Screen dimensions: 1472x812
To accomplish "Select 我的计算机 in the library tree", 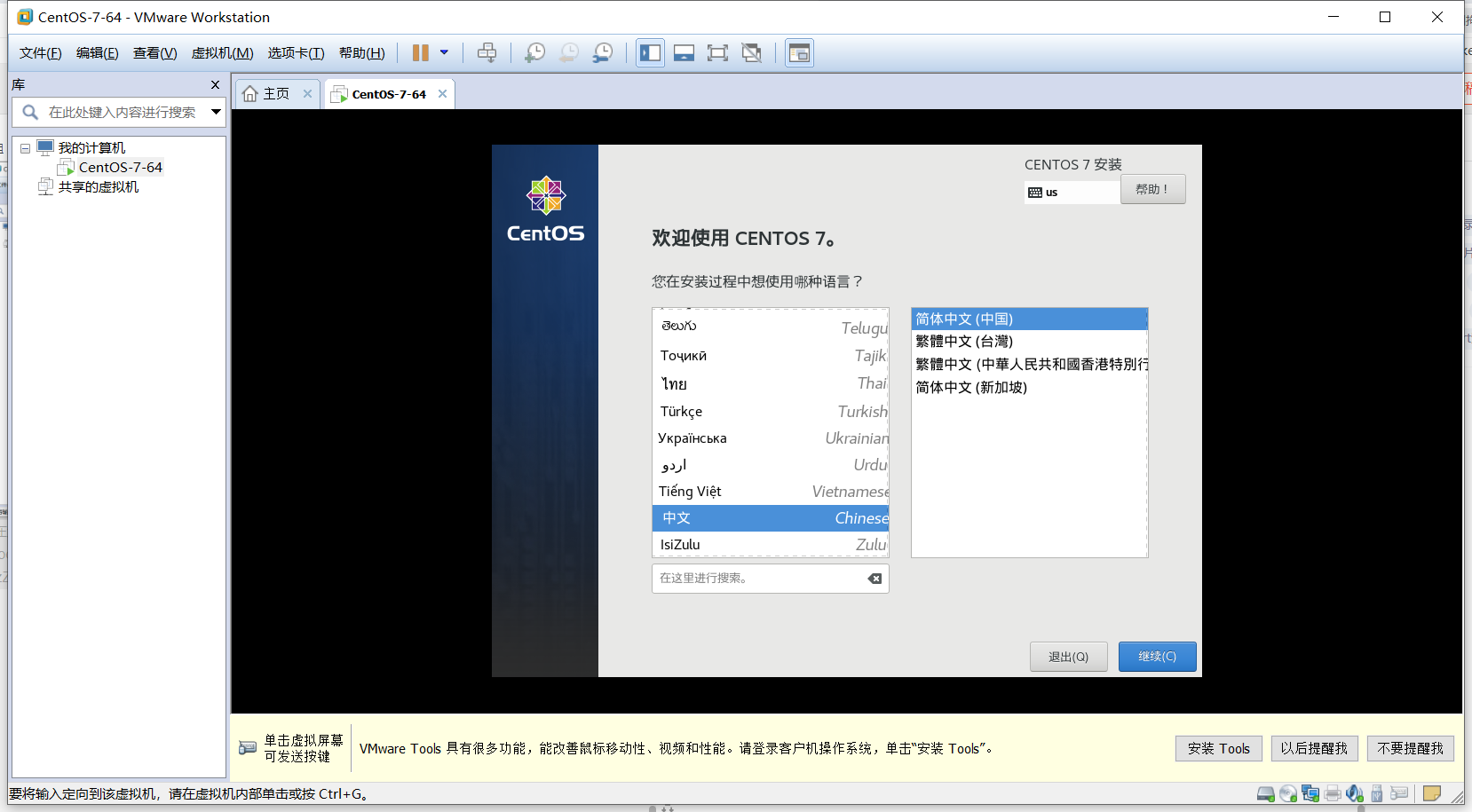I will coord(91,148).
